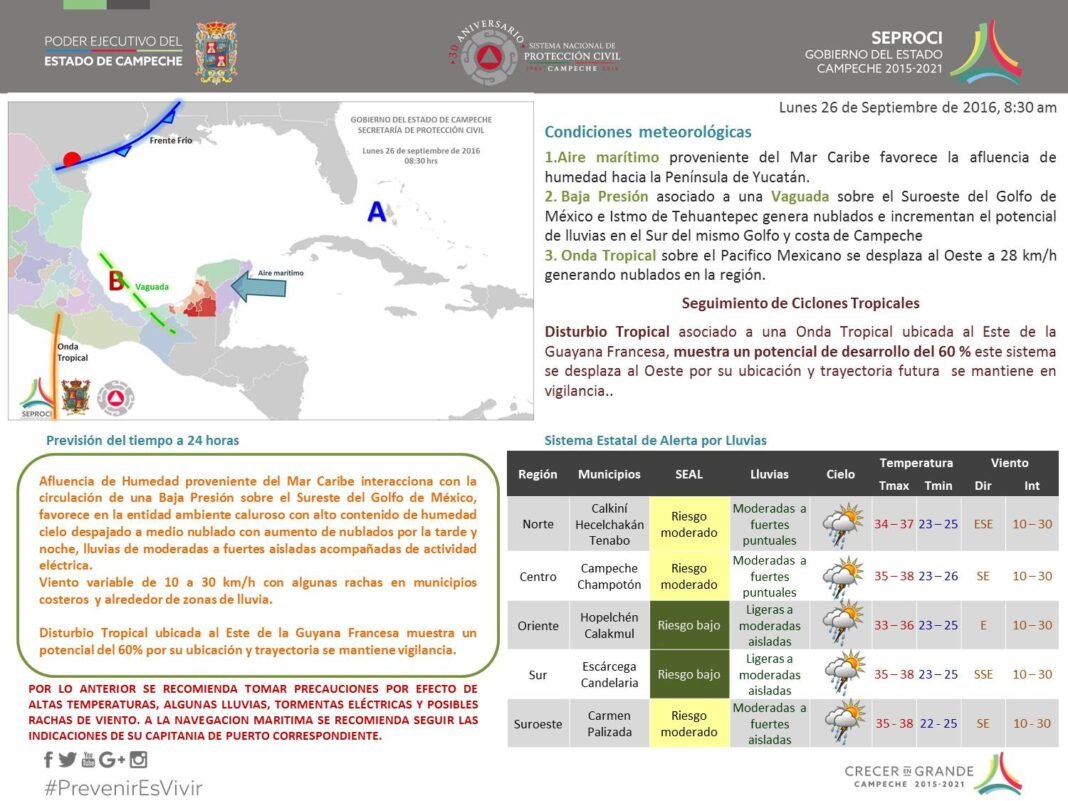This screenshot has width=1068, height=801.
Task: Select the blue letter A on map
Action: click(376, 212)
